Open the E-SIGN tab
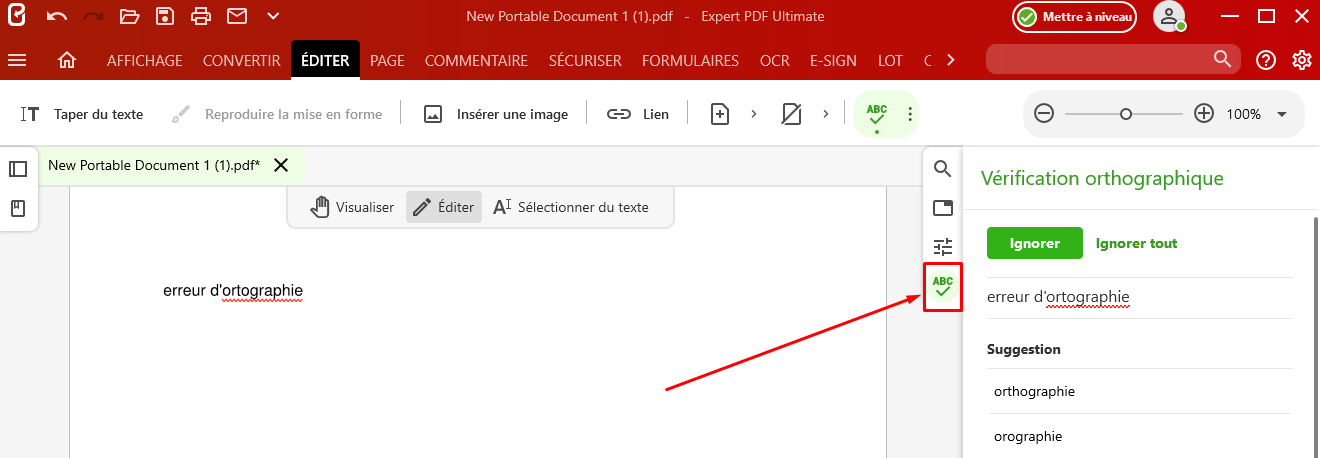 833,61
